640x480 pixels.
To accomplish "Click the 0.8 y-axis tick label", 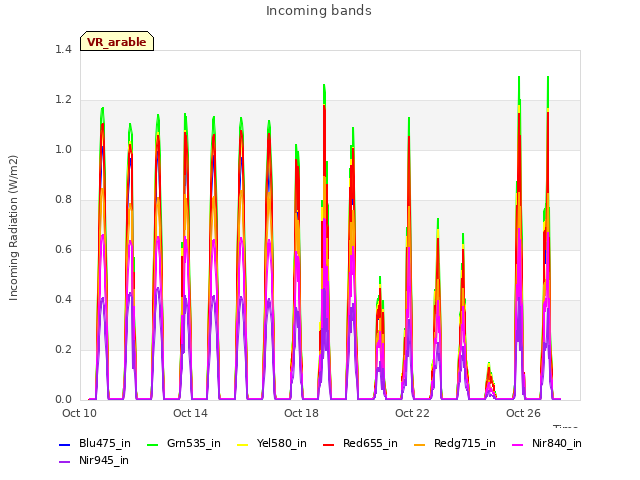I will [x=63, y=200].
